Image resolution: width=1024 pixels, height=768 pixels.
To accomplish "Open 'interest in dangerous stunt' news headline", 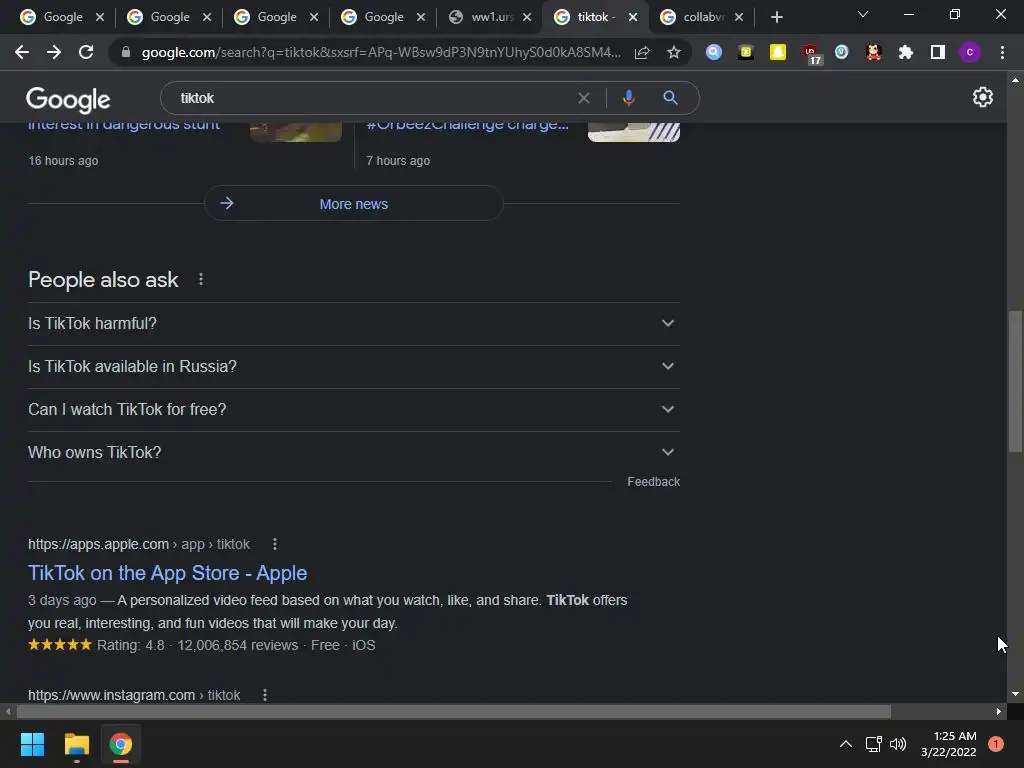I will (x=124, y=125).
